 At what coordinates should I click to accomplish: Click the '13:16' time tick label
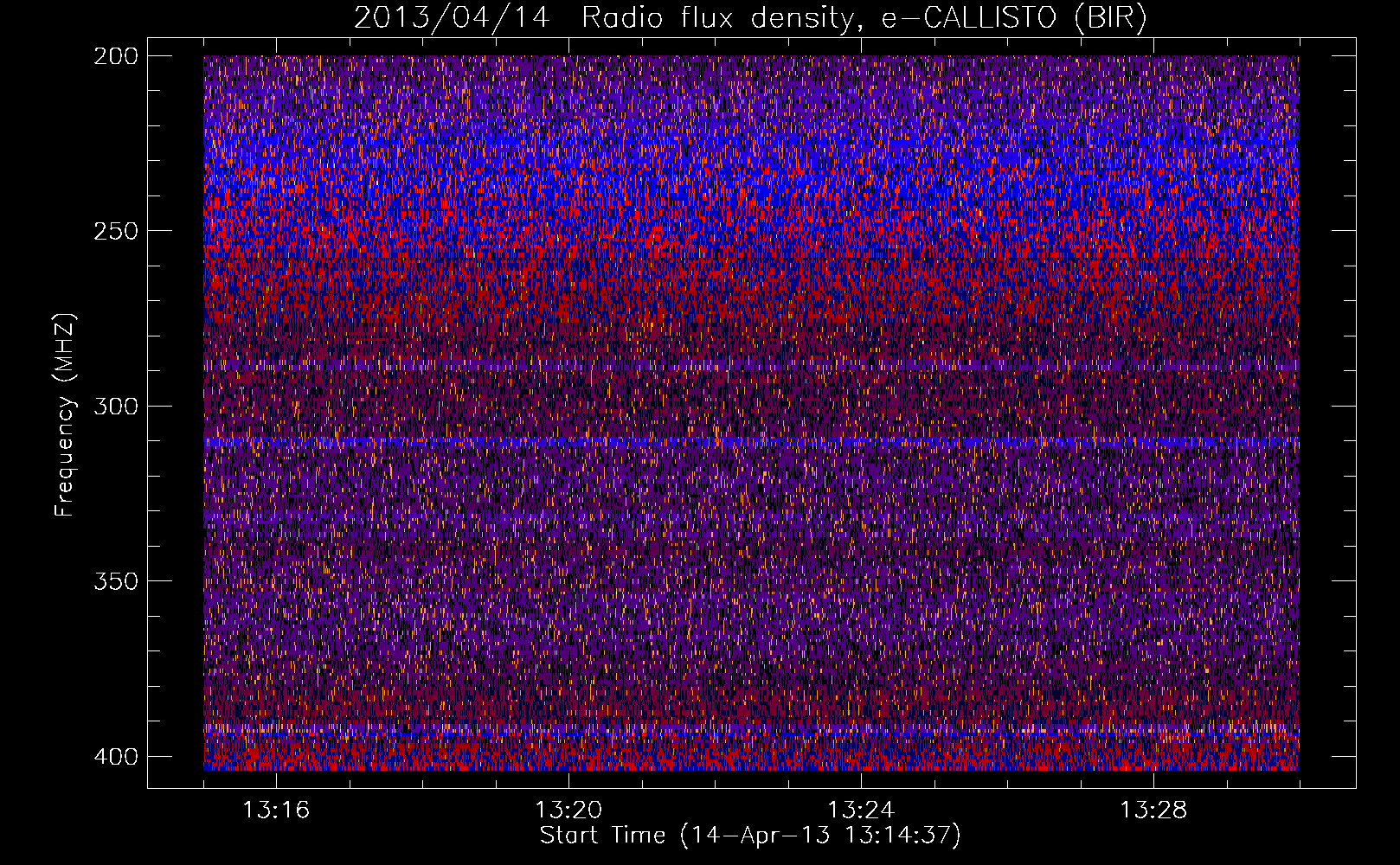pos(276,810)
